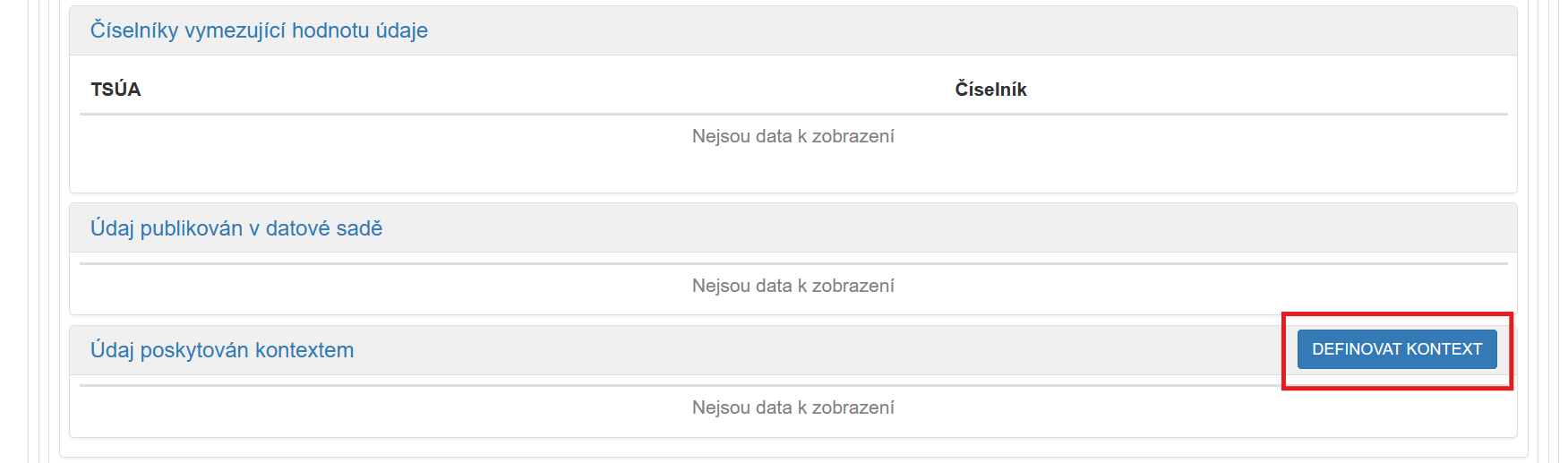Open the Číselníky vymezující hodnotu údaje heading
Image resolution: width=1568 pixels, height=463 pixels.
(259, 30)
